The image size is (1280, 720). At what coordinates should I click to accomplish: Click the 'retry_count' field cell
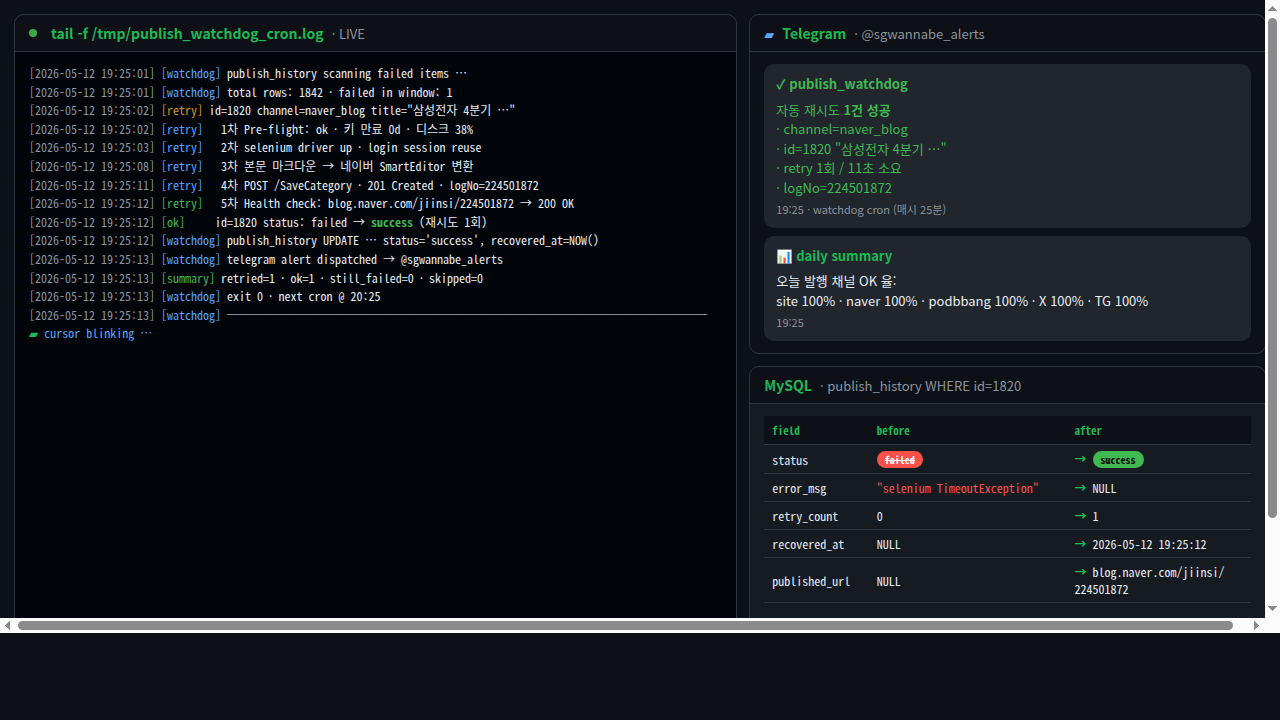click(805, 517)
